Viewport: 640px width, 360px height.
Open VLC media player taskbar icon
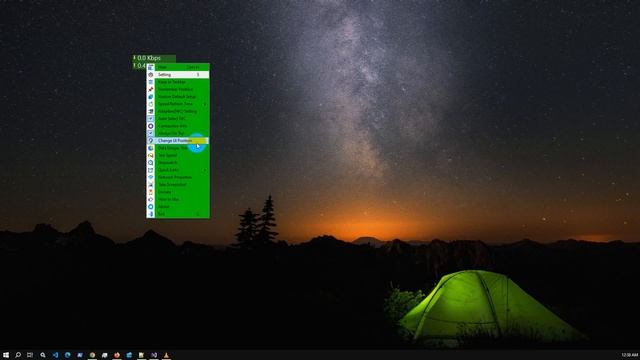tap(166, 355)
